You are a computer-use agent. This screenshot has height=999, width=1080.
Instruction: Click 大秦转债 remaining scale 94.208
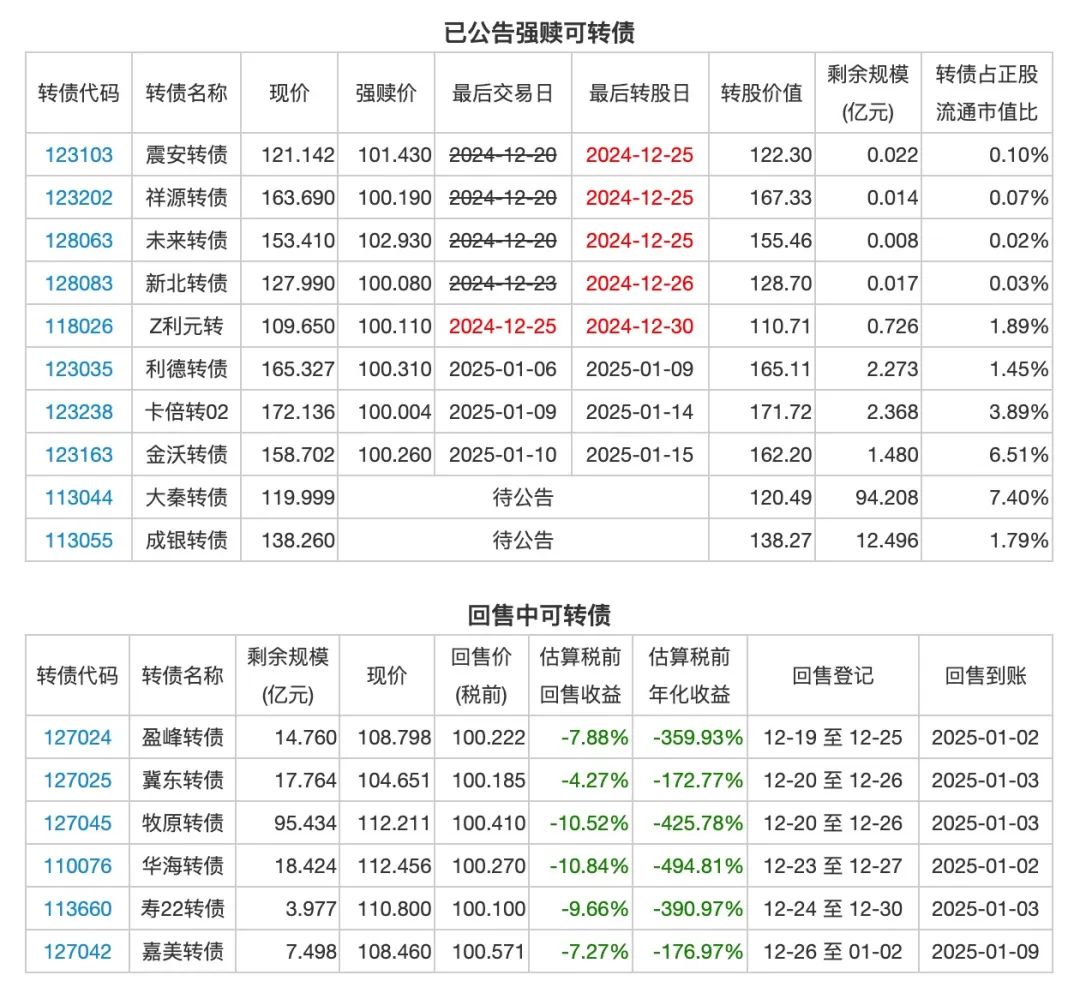(x=886, y=497)
